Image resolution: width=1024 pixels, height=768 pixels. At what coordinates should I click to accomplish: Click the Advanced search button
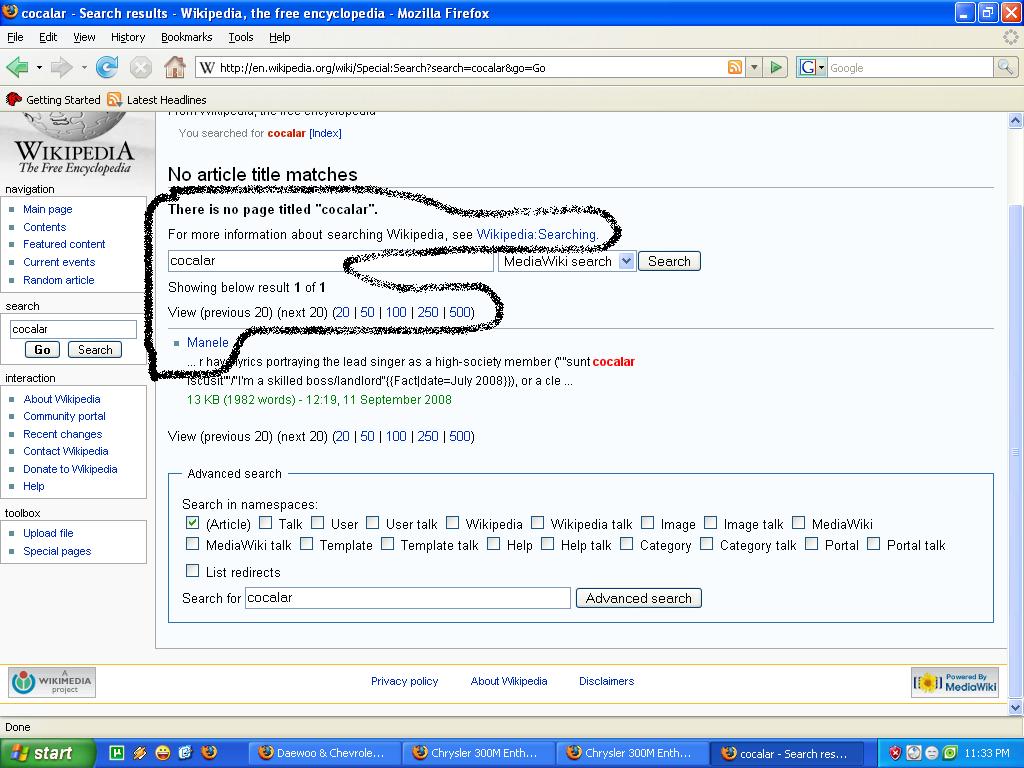(639, 598)
